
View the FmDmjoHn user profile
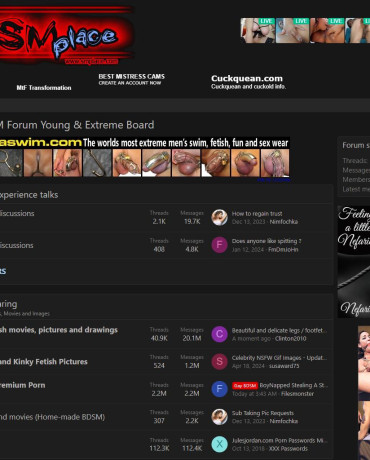(283, 250)
